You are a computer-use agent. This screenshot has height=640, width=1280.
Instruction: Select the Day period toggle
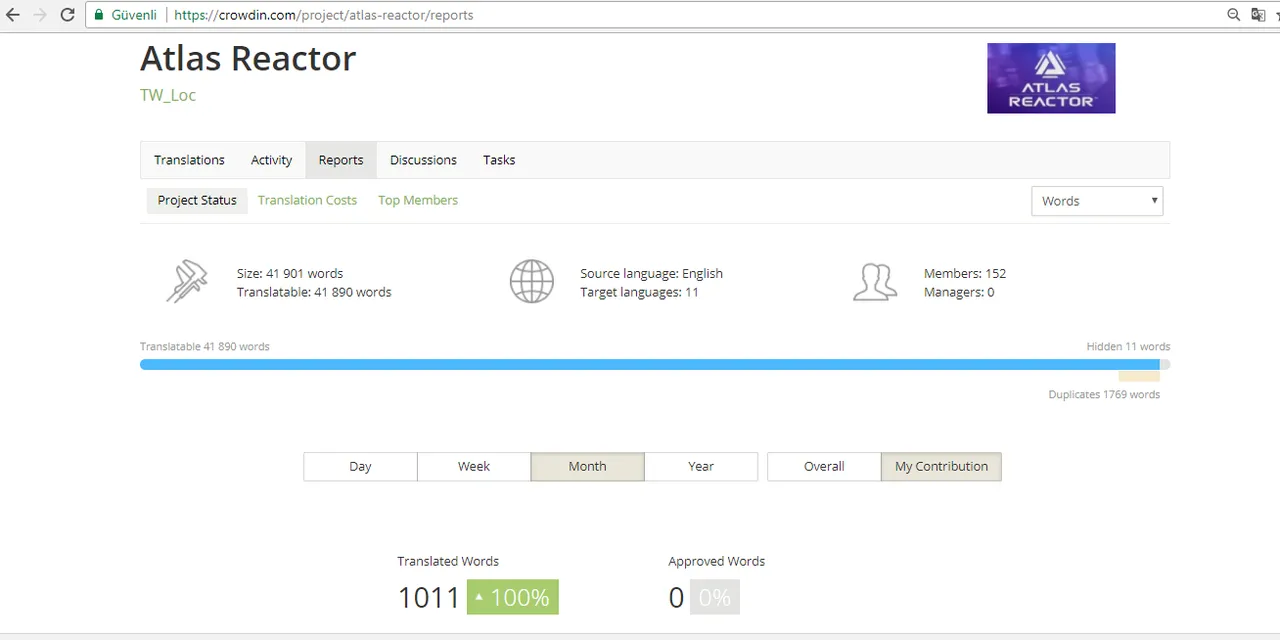click(x=360, y=466)
